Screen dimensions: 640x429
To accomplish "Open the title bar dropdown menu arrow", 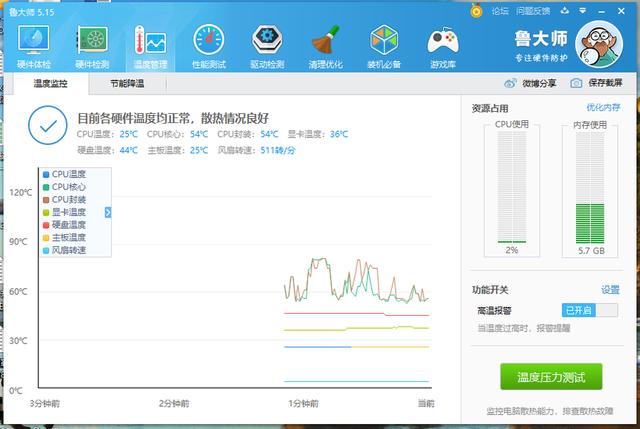I will 582,11.
